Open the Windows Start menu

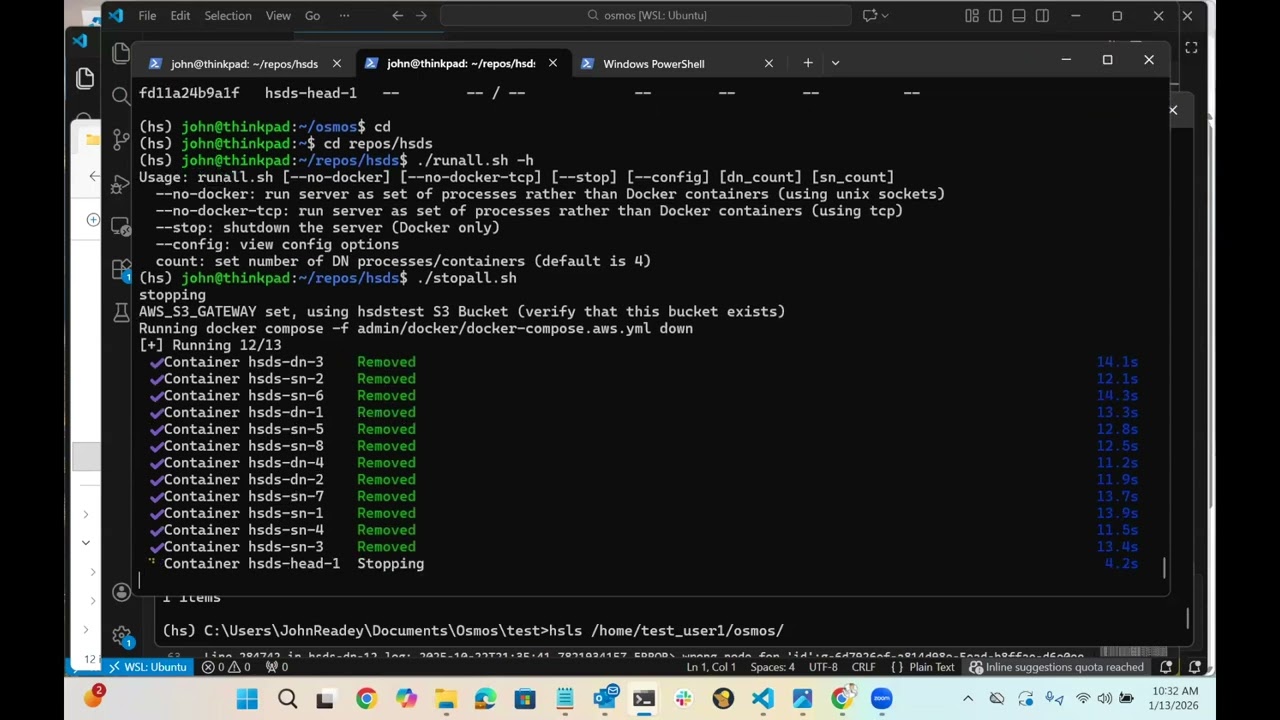tap(247, 699)
